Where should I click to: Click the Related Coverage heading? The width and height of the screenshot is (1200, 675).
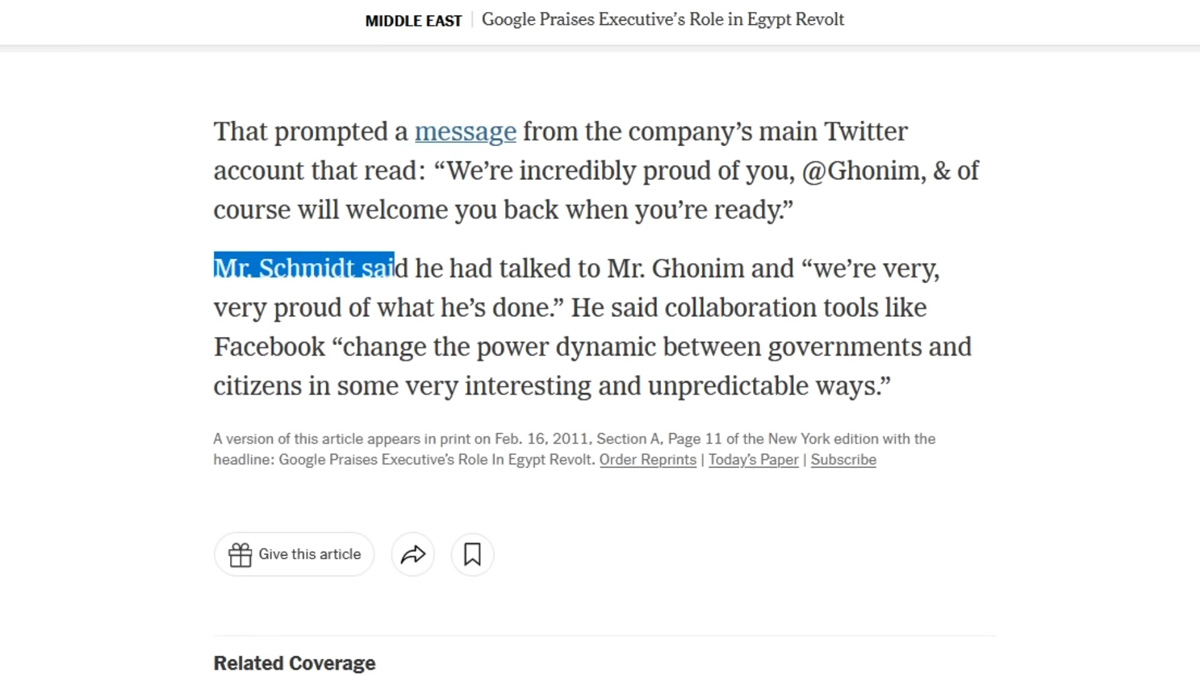(294, 663)
